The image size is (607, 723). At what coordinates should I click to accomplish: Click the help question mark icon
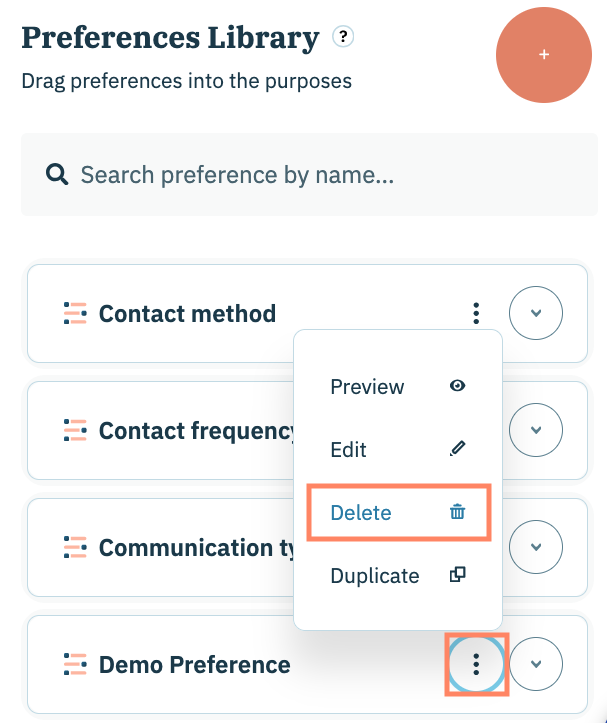[344, 38]
